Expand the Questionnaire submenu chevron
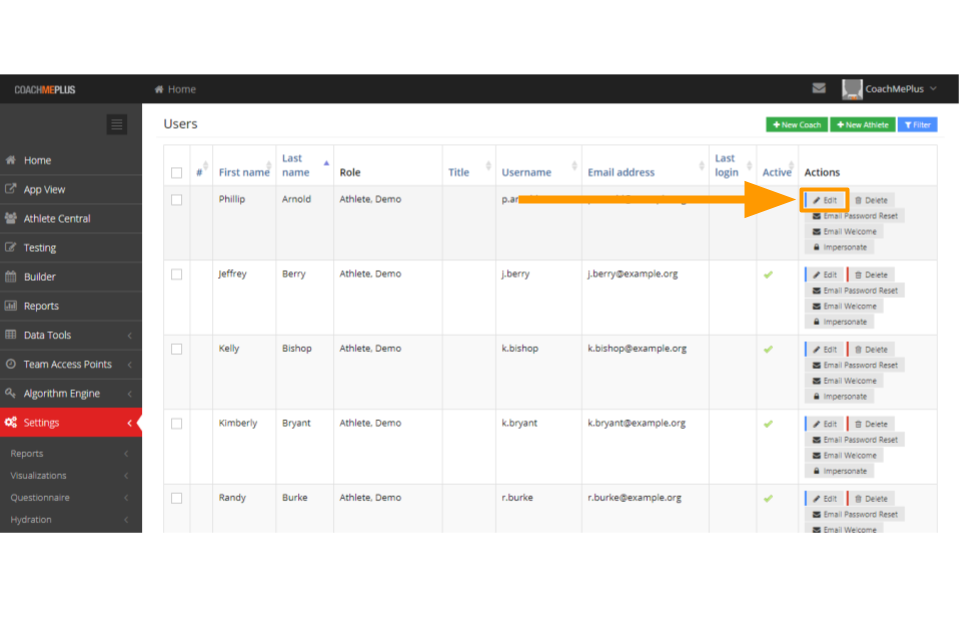Image resolution: width=960 pixels, height=620 pixels. click(x=126, y=498)
